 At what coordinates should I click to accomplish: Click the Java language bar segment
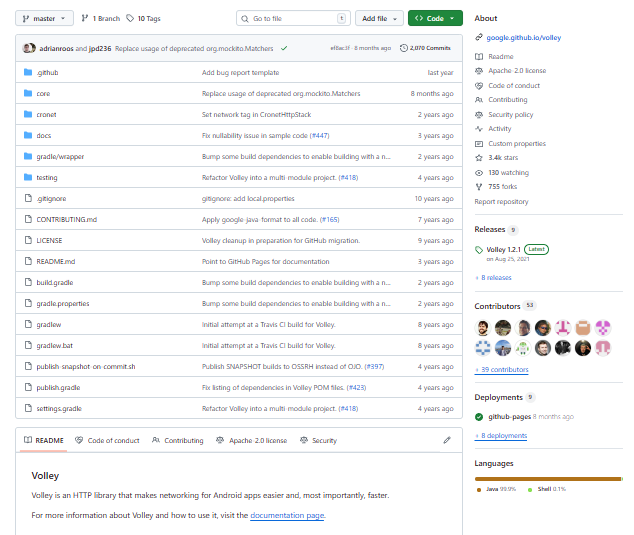point(548,479)
